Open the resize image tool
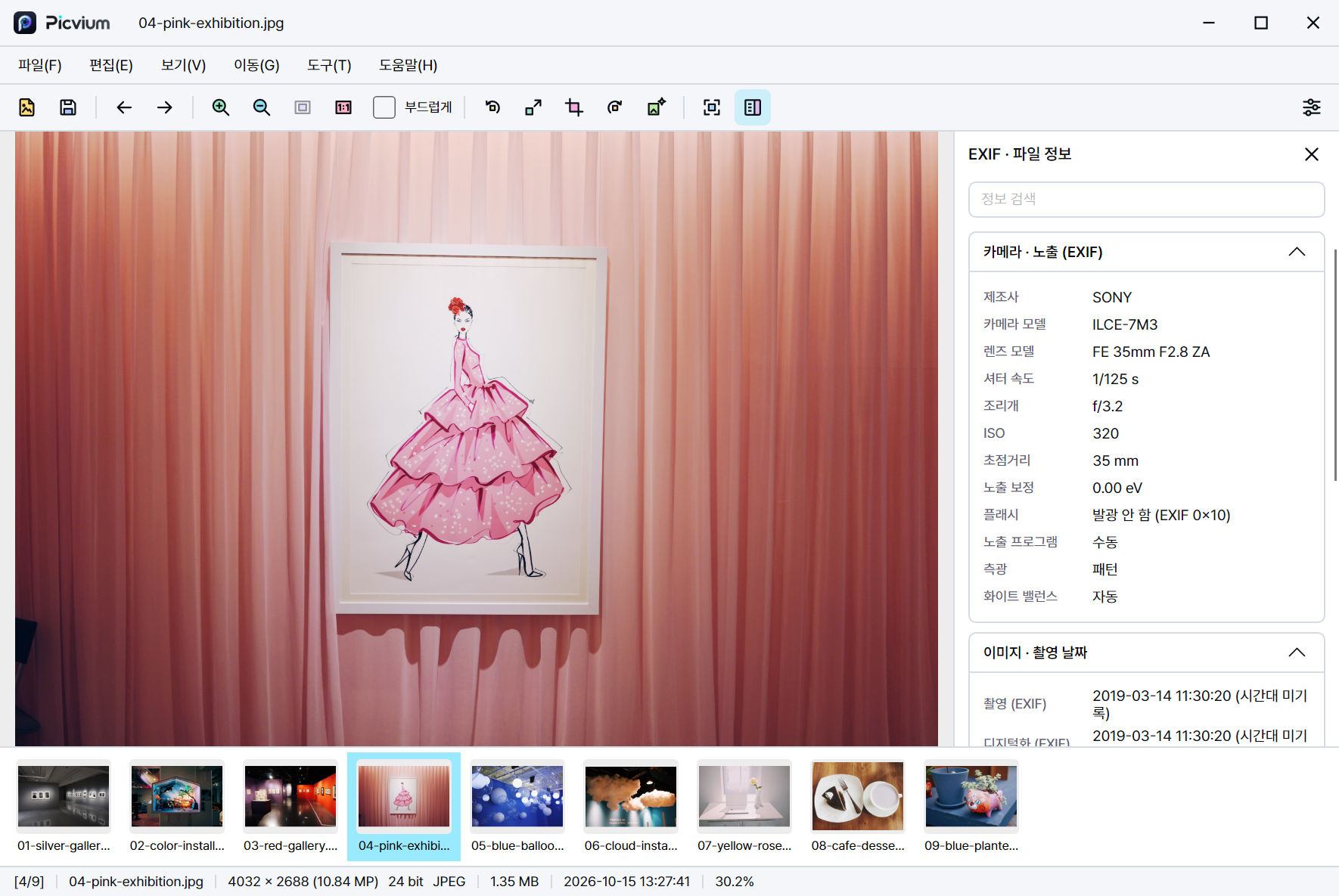Image resolution: width=1339 pixels, height=896 pixels. pos(533,107)
